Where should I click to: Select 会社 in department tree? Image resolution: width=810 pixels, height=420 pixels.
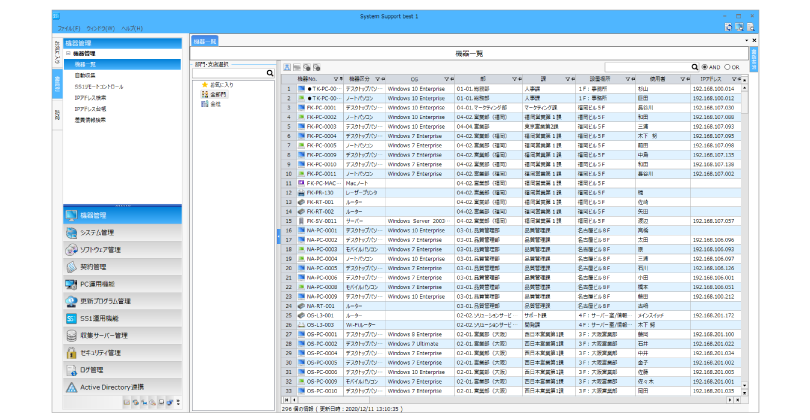point(211,104)
